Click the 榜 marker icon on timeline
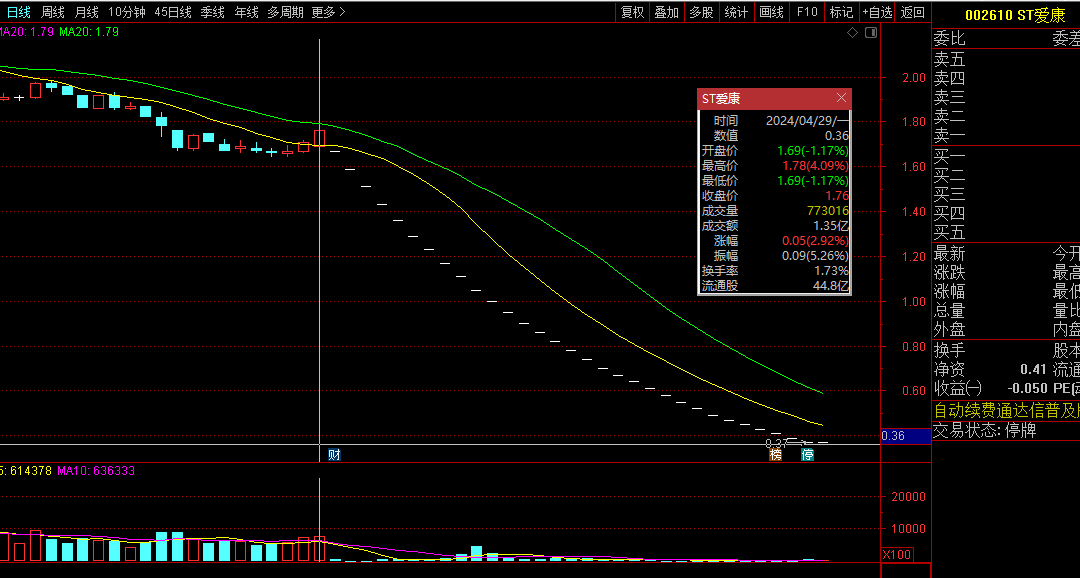 (x=775, y=455)
